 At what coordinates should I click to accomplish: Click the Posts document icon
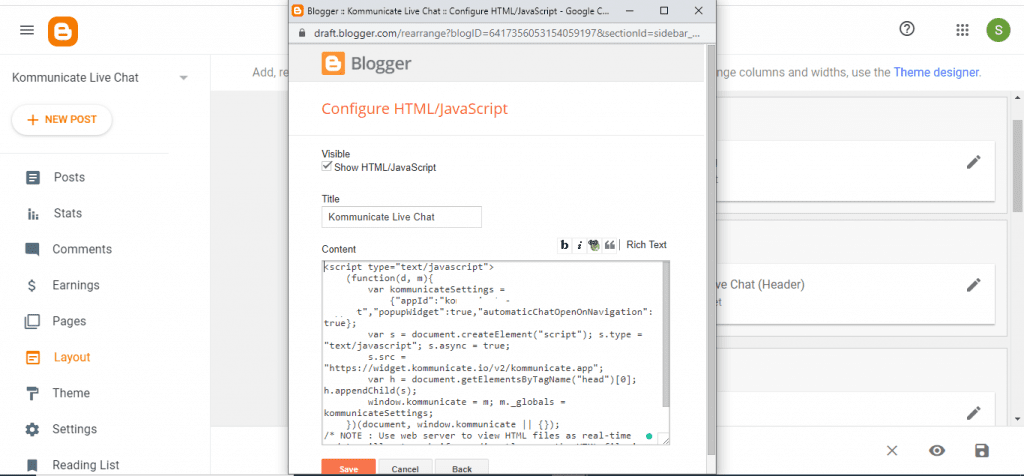click(32, 178)
